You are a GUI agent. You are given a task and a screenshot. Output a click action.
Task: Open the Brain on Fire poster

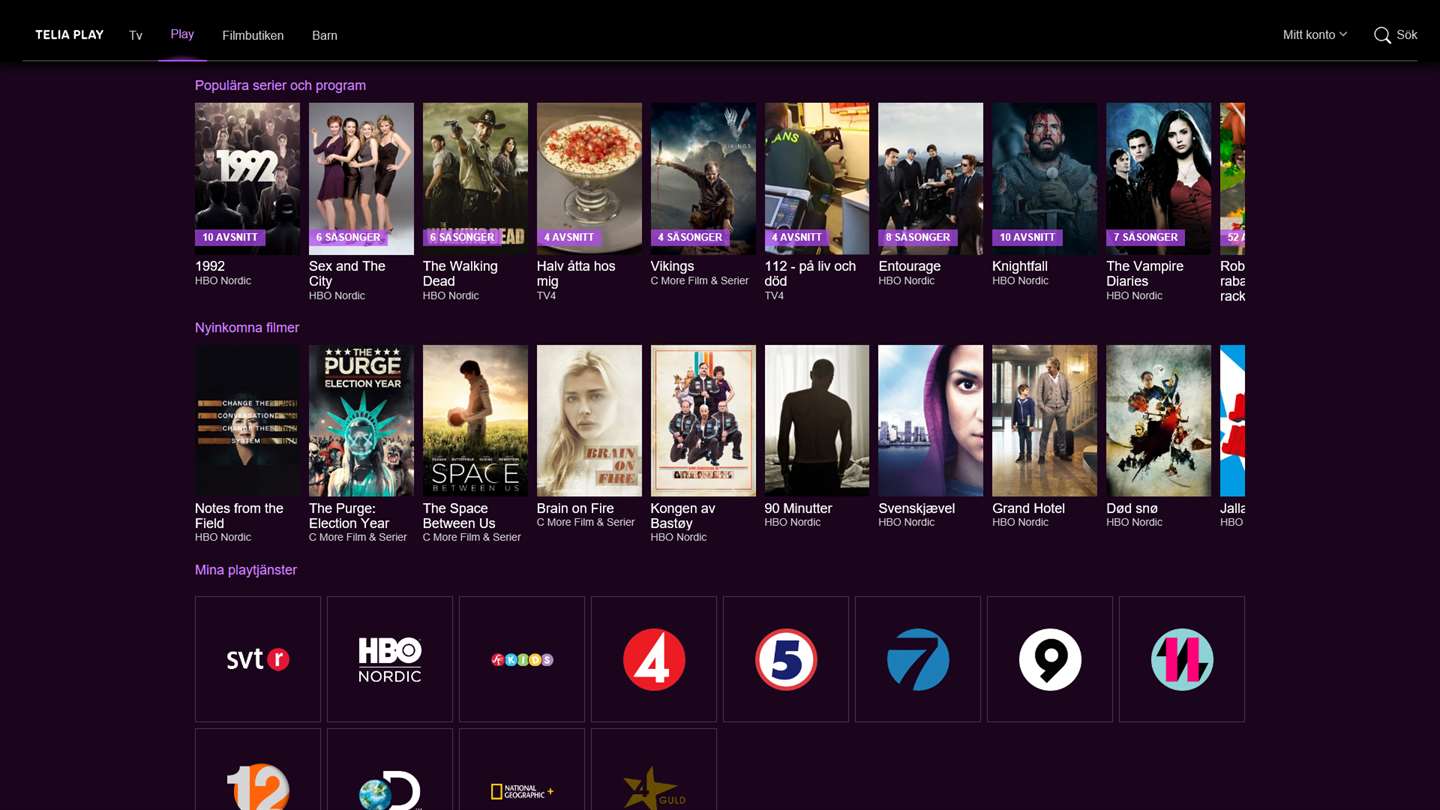pos(589,421)
